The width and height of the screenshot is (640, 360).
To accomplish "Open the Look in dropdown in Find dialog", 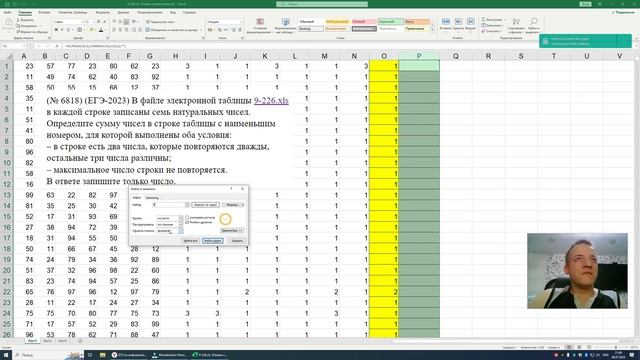I will coord(181,231).
